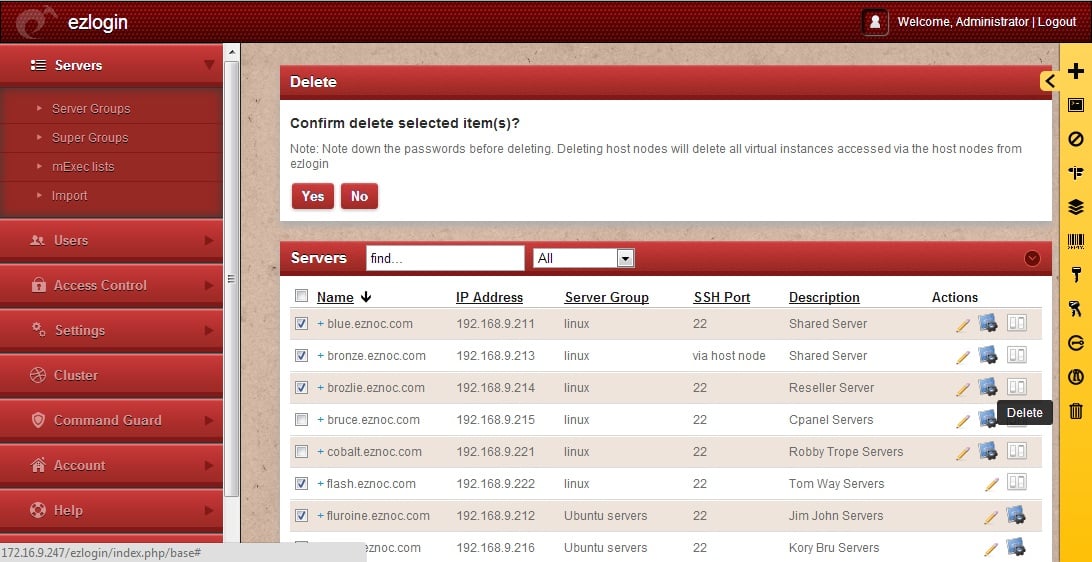Open the Cluster sidebar menu
Image resolution: width=1092 pixels, height=562 pixels.
click(x=111, y=375)
